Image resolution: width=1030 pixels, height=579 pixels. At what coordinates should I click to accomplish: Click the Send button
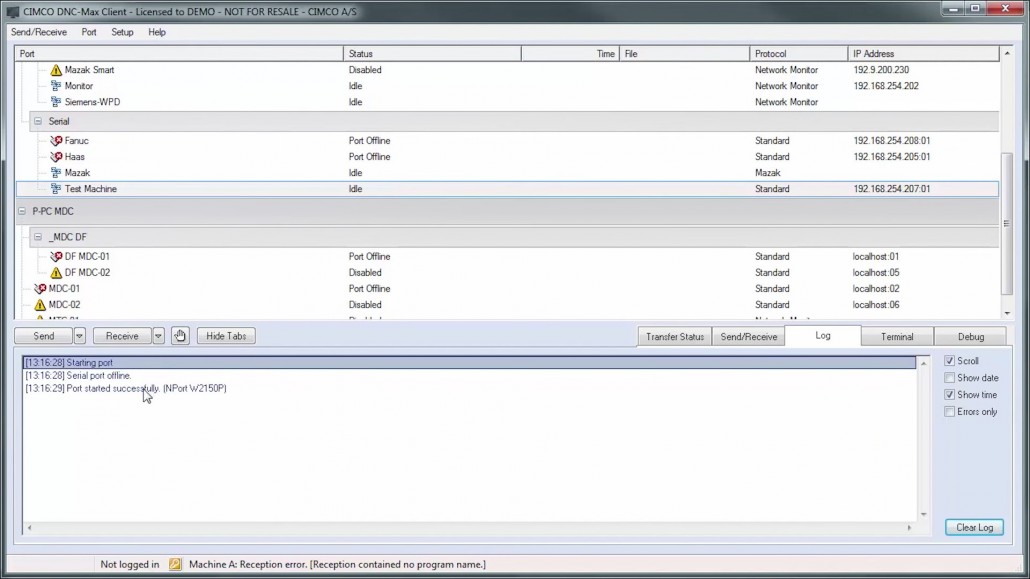pos(43,336)
